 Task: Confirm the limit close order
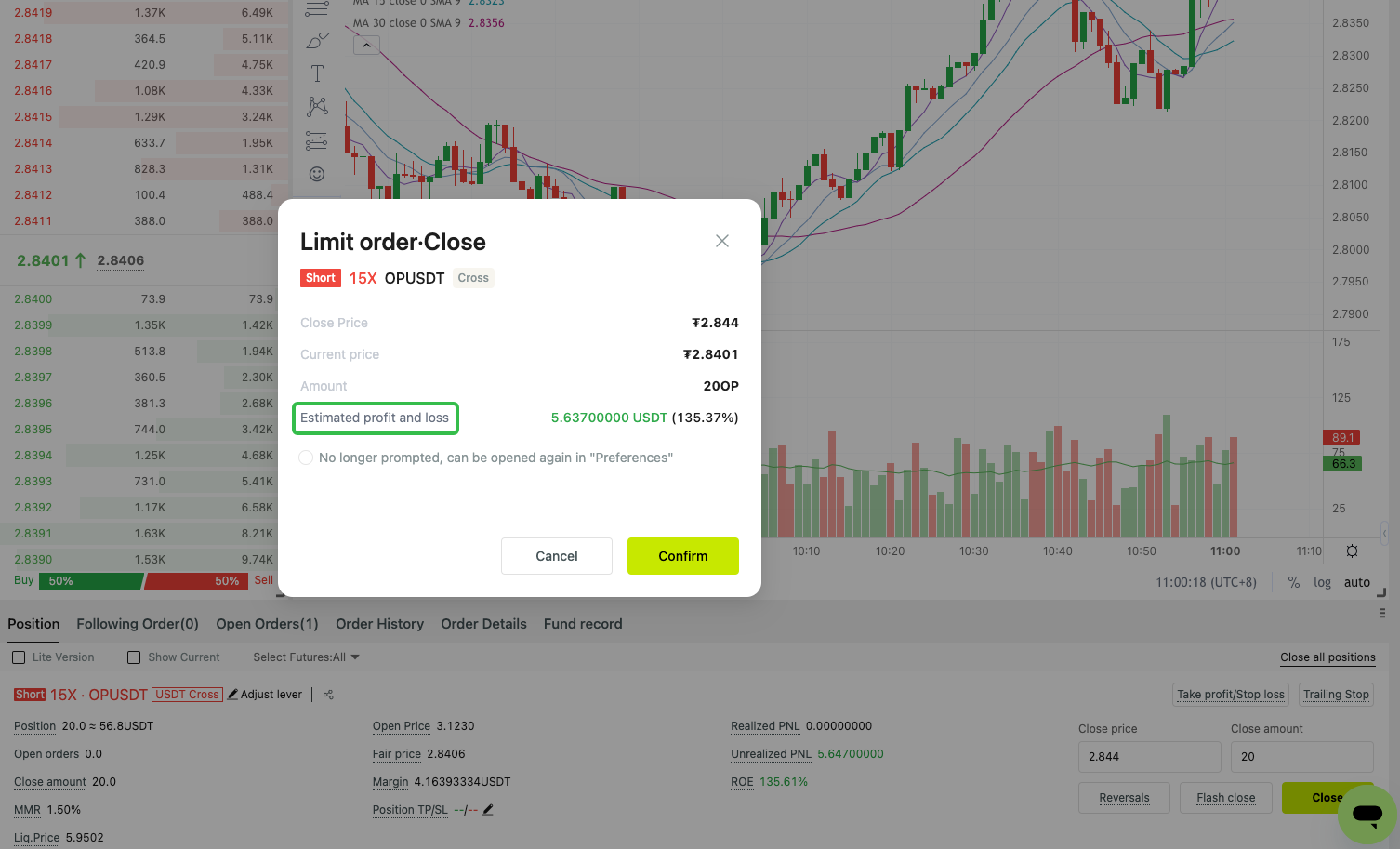(x=682, y=556)
